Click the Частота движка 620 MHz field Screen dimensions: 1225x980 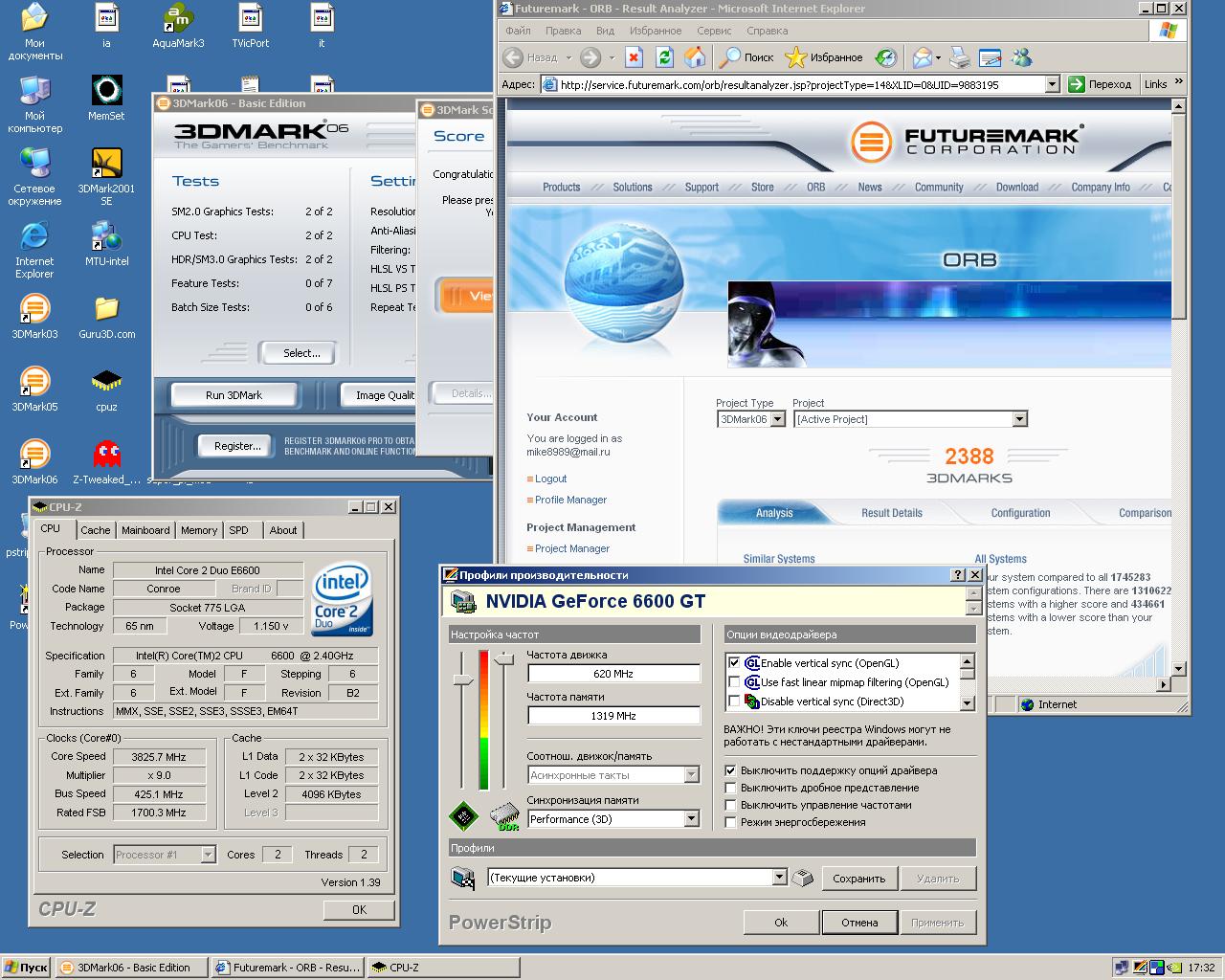[x=613, y=674]
